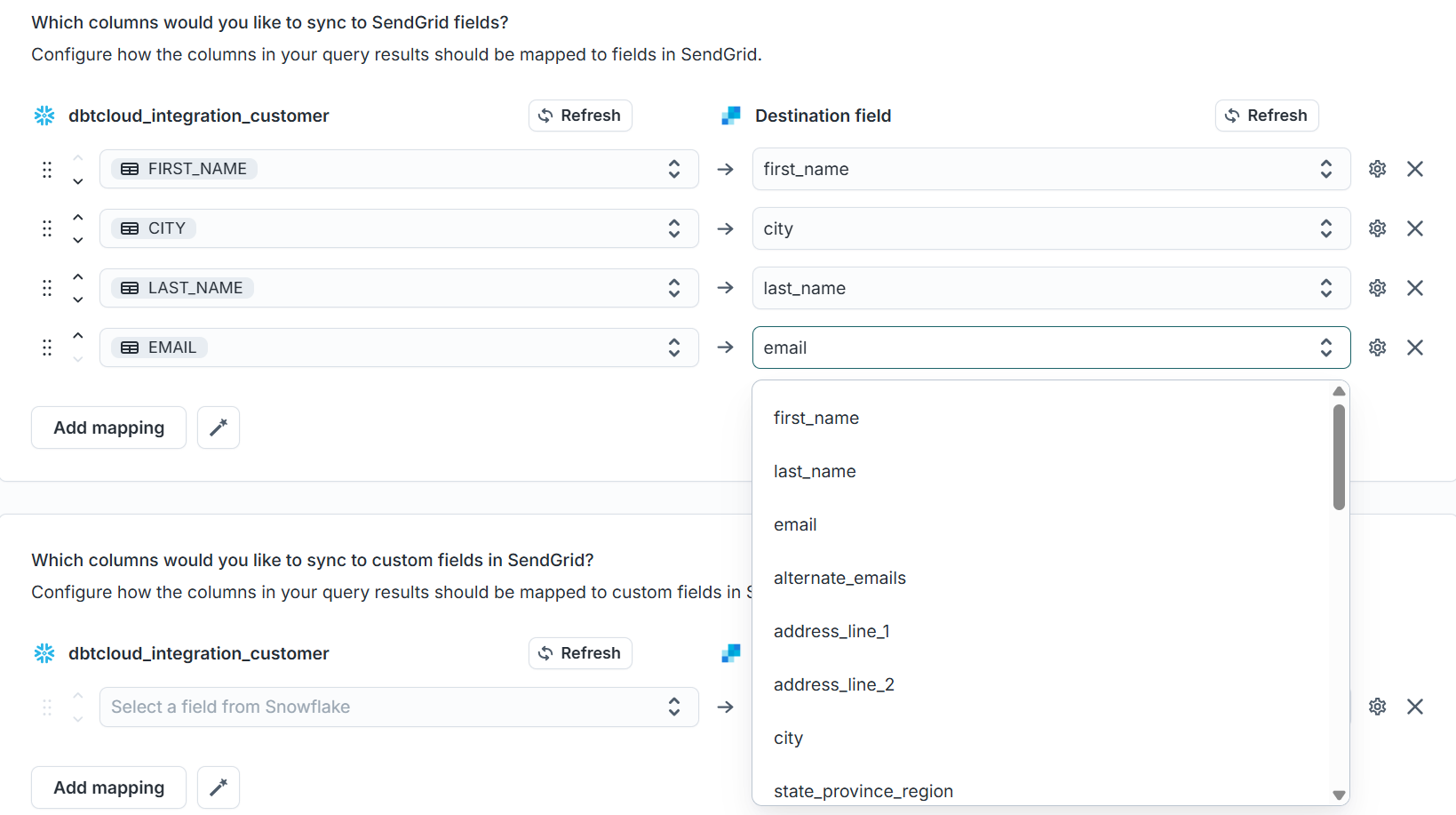Collapse the open email destination dropdown
Screen dimensions: 1456x815
coord(1051,348)
